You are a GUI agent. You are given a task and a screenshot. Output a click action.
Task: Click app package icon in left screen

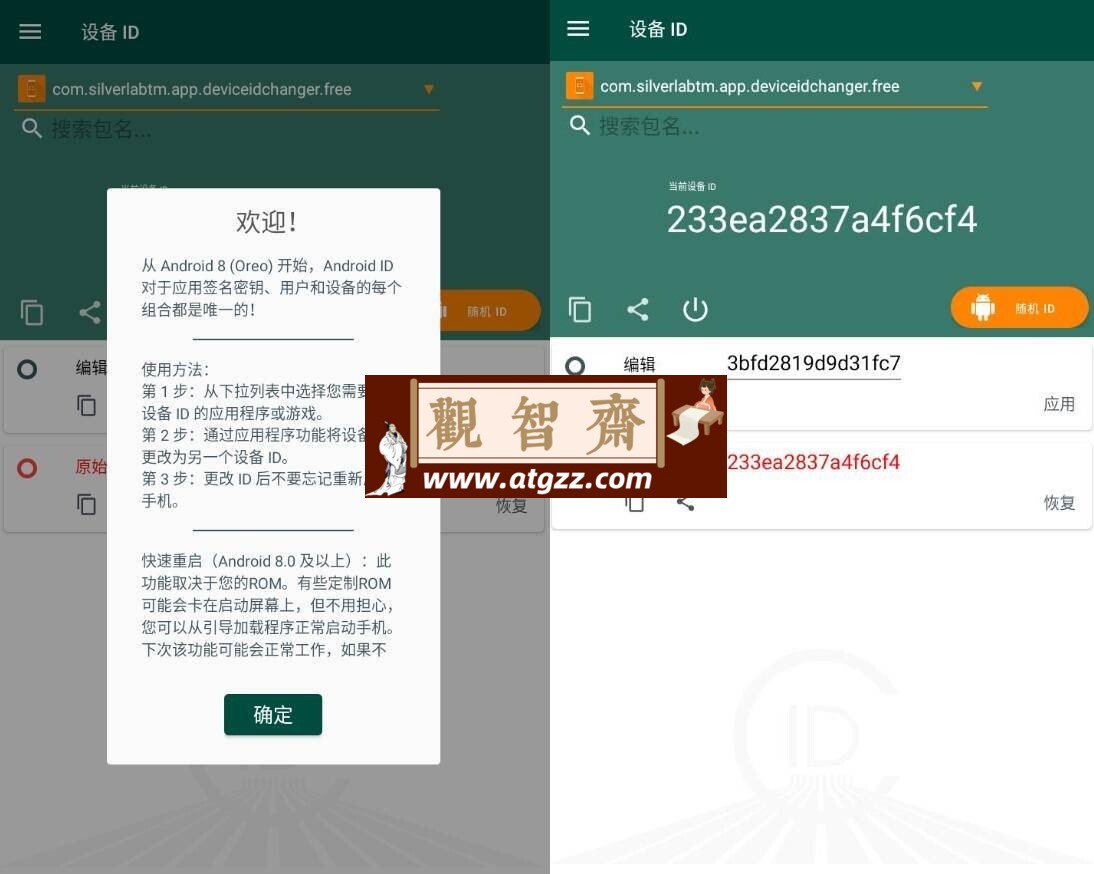tap(31, 89)
